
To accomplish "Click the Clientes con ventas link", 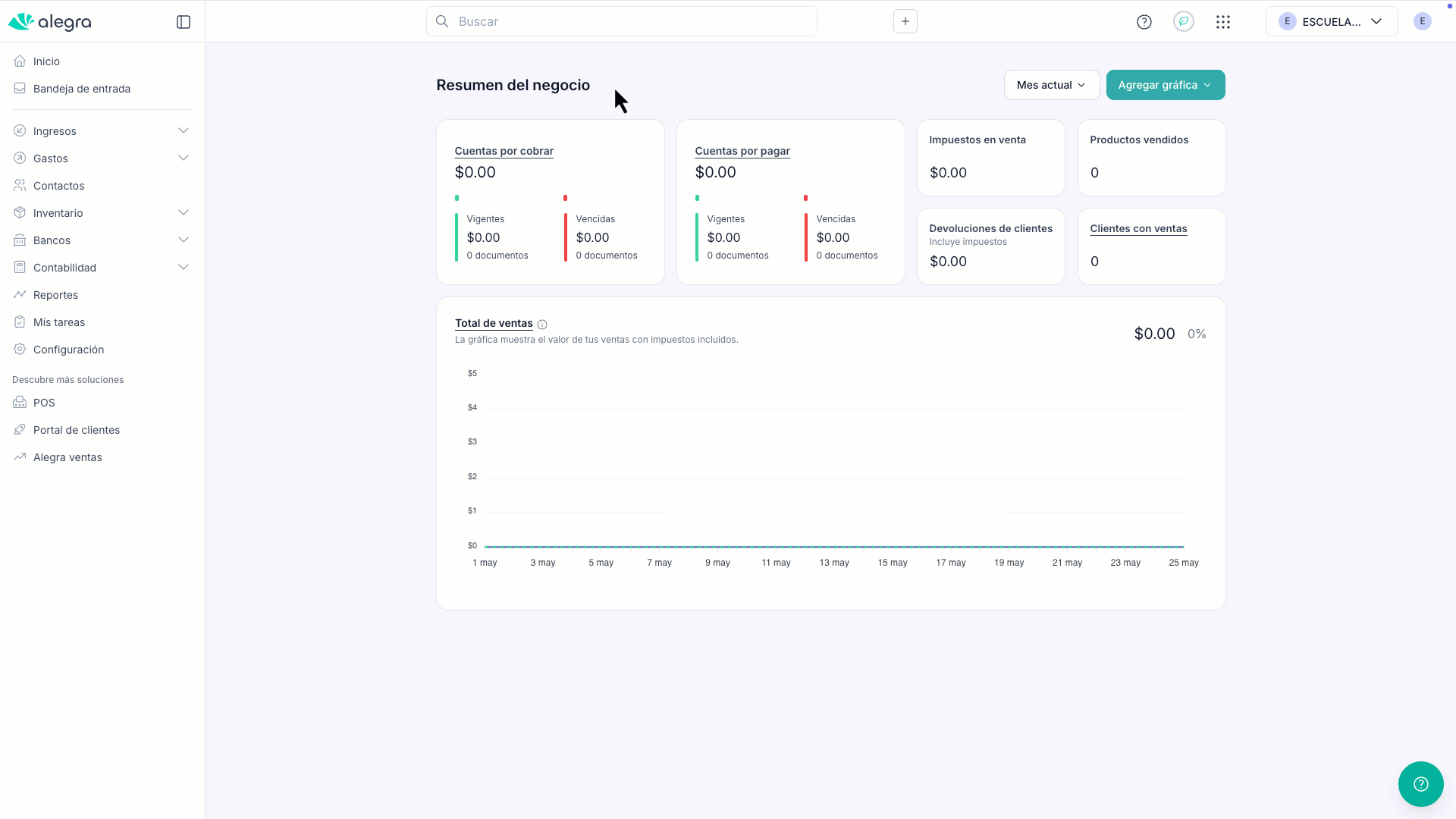I will [1138, 228].
